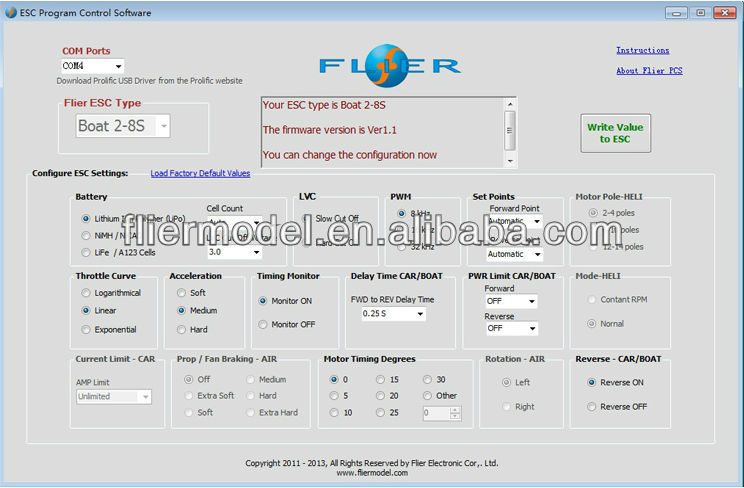Click Write Value to ESC button
744x488 pixels.
click(x=615, y=133)
